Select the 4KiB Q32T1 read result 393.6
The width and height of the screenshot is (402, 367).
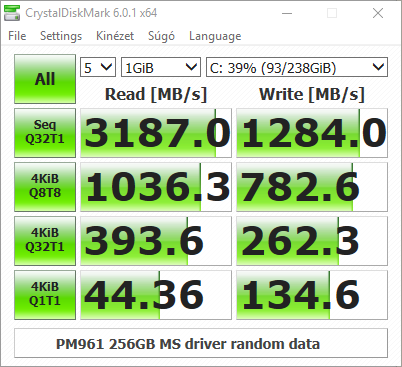click(x=156, y=241)
